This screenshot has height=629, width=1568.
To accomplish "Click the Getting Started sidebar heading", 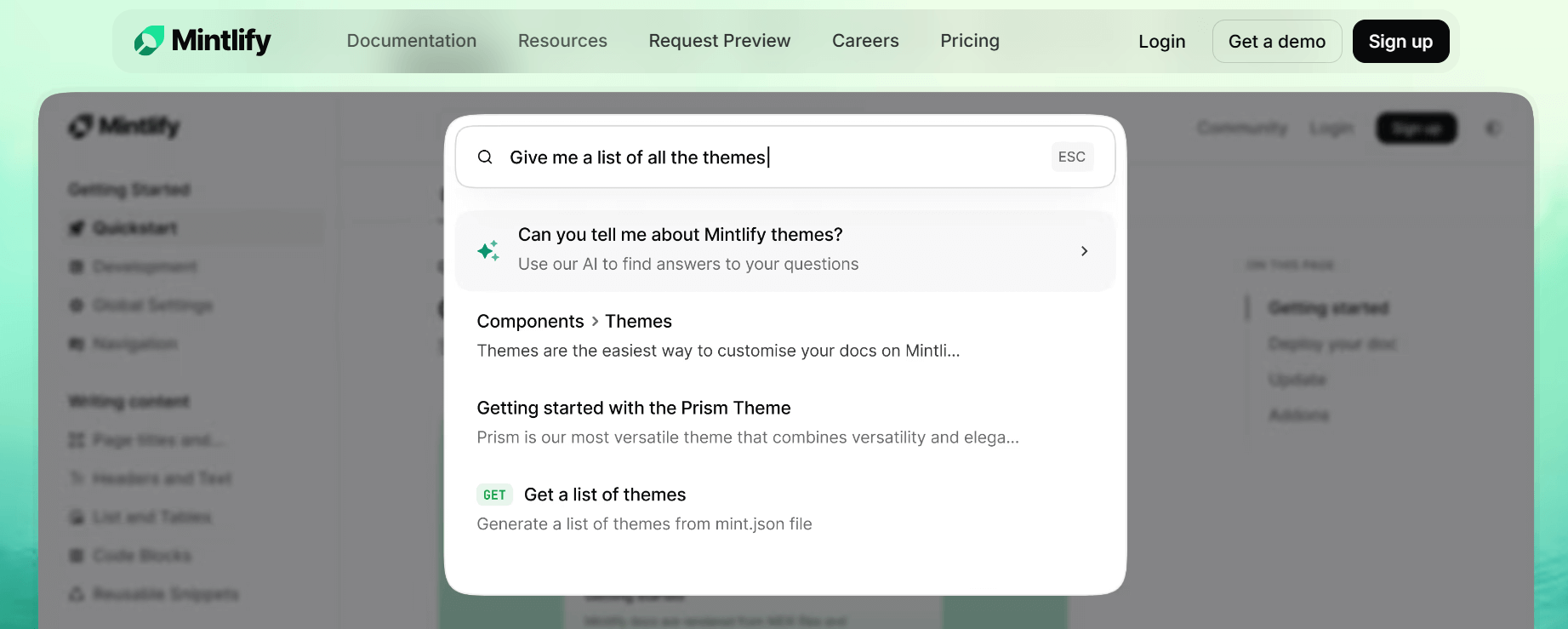I will 129,189.
